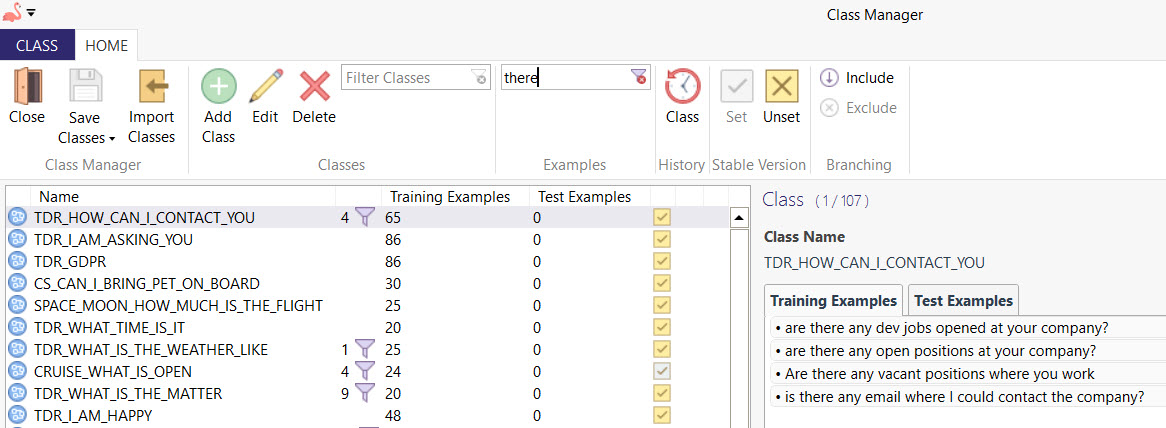Clear the 'there' examples filter
1166x428 pixels.
point(638,78)
